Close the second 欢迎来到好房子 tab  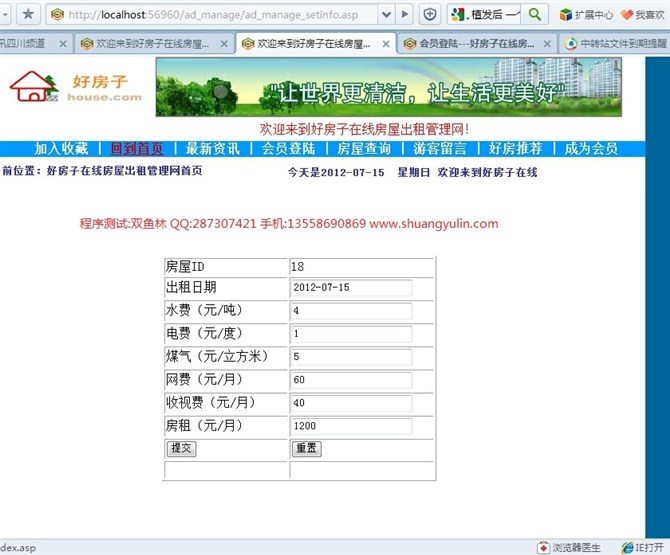[224, 44]
